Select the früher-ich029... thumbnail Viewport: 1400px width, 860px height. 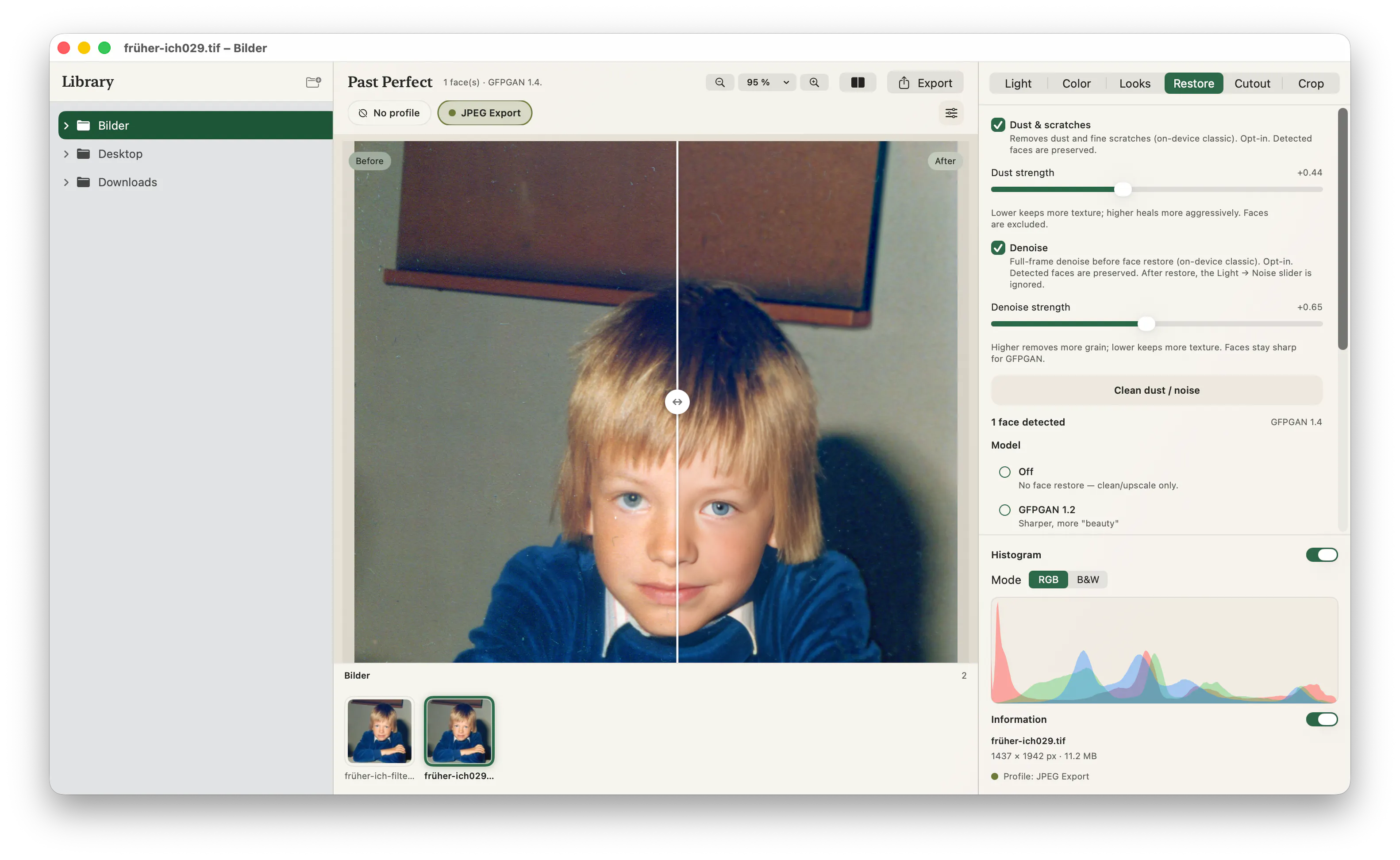(x=459, y=731)
